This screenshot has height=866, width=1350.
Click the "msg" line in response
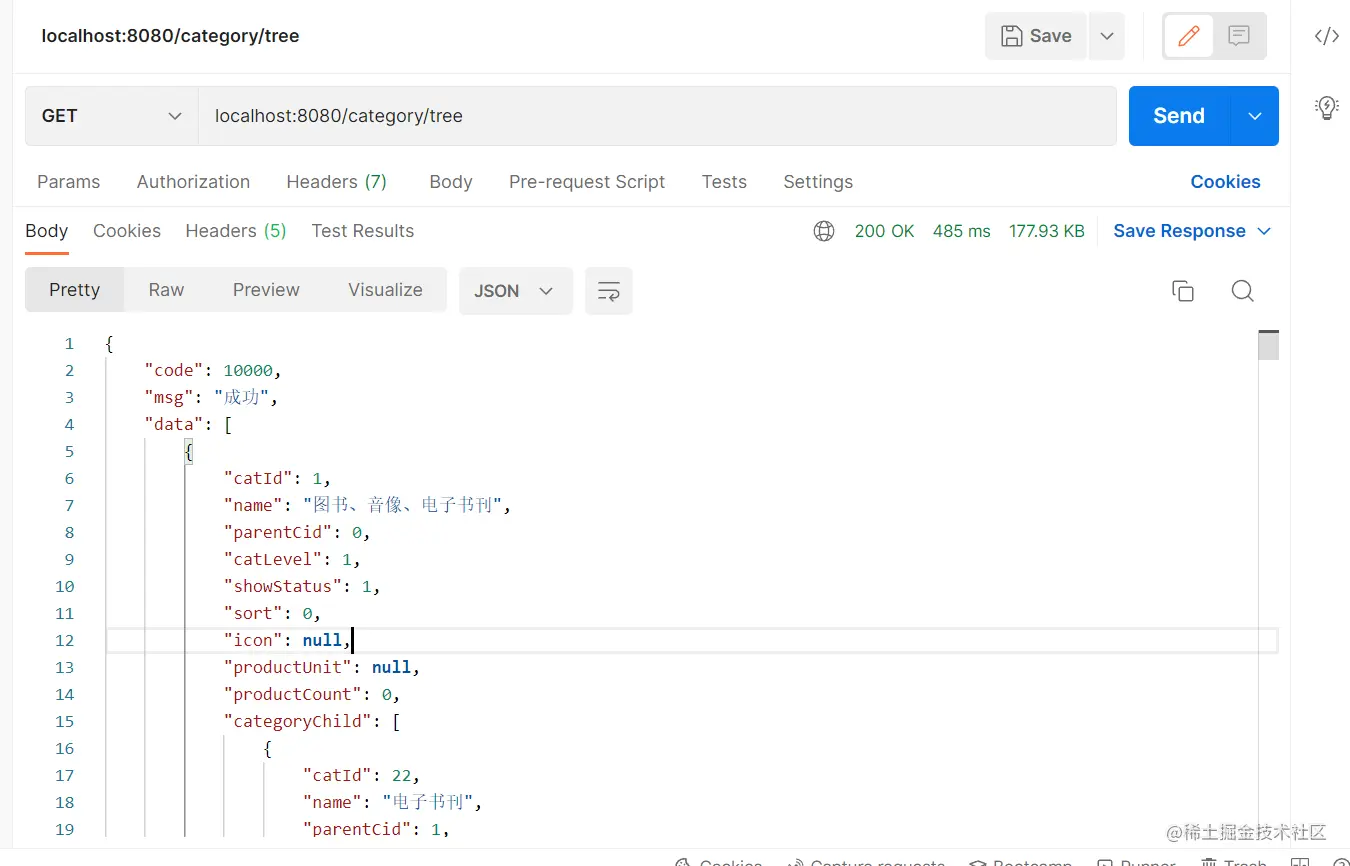tap(210, 398)
